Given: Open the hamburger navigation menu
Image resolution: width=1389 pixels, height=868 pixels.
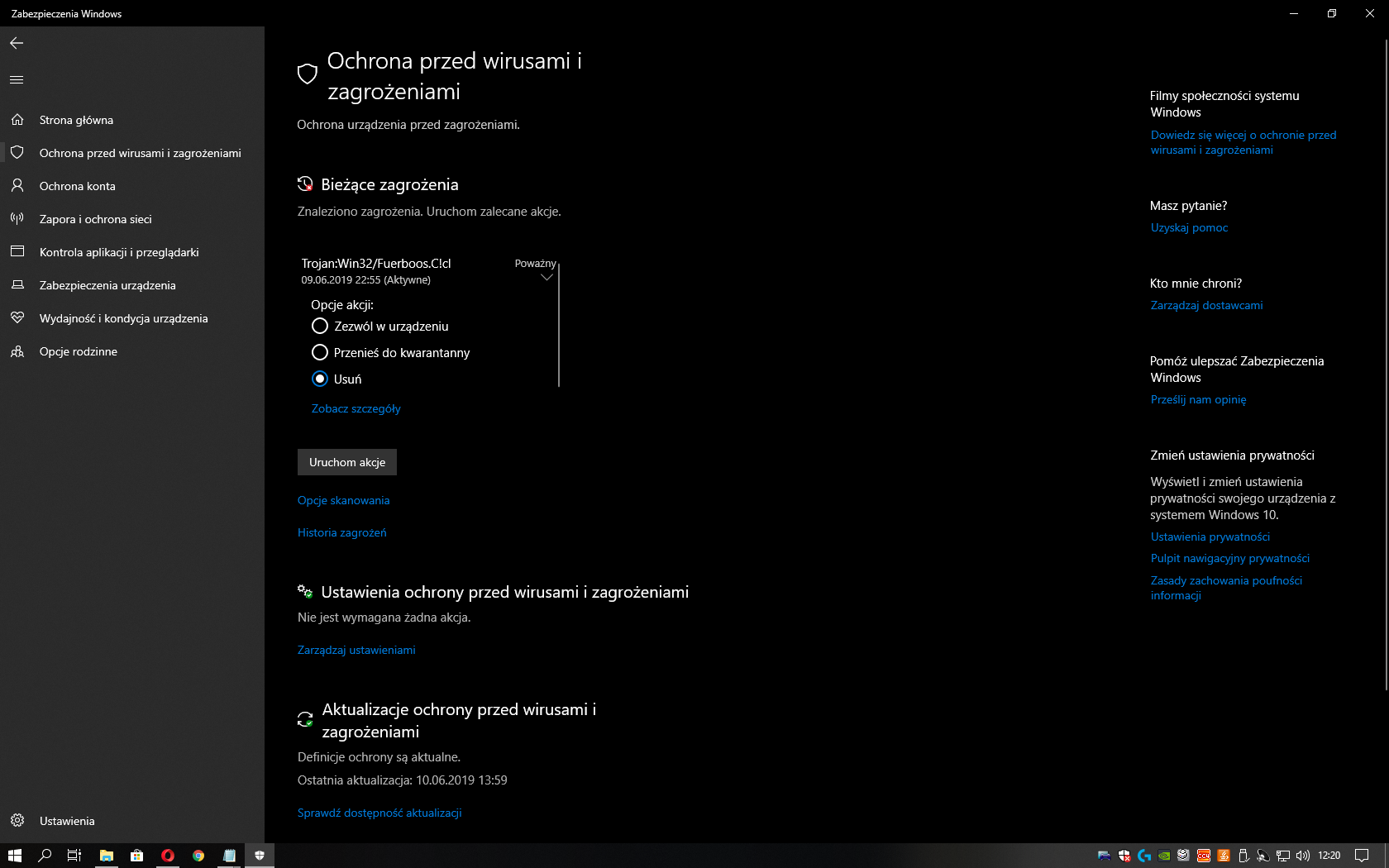Looking at the screenshot, I should (x=17, y=79).
